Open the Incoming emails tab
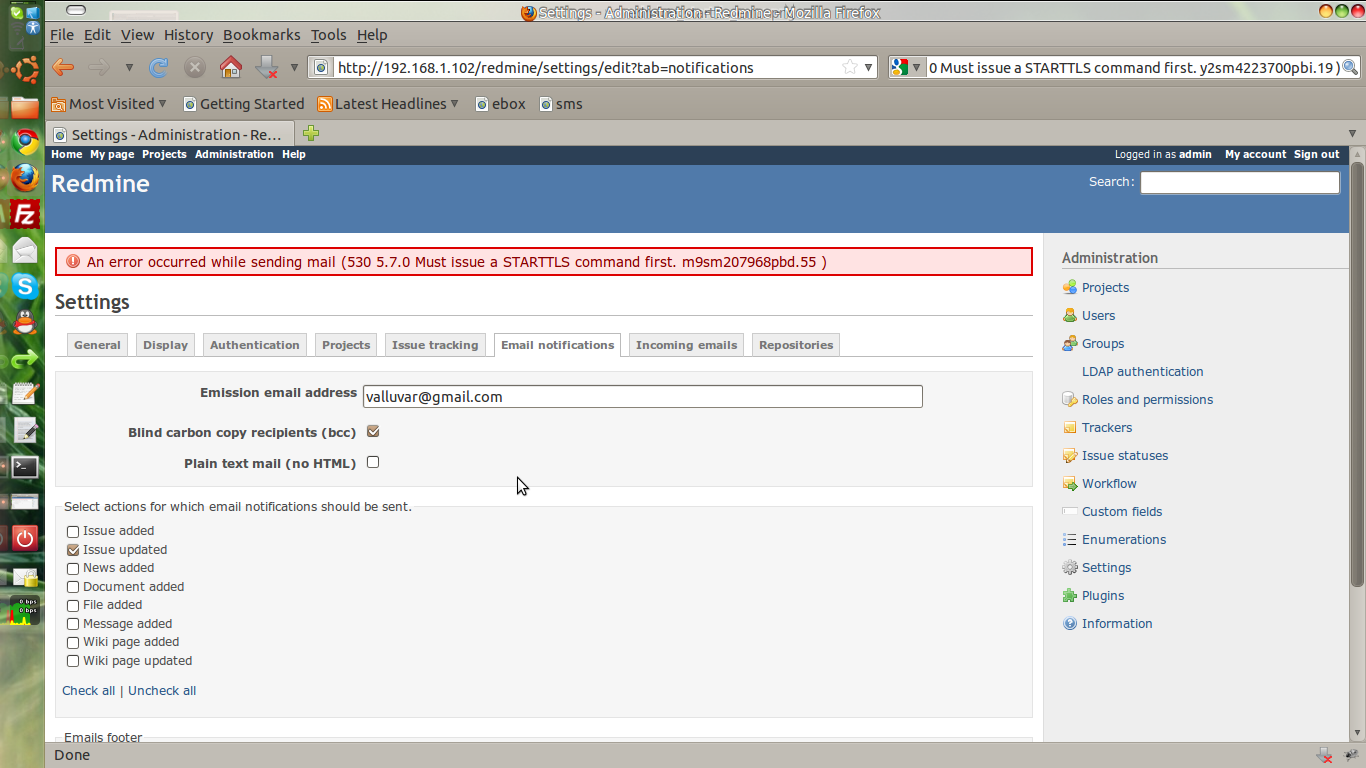This screenshot has width=1366, height=768. [686, 345]
